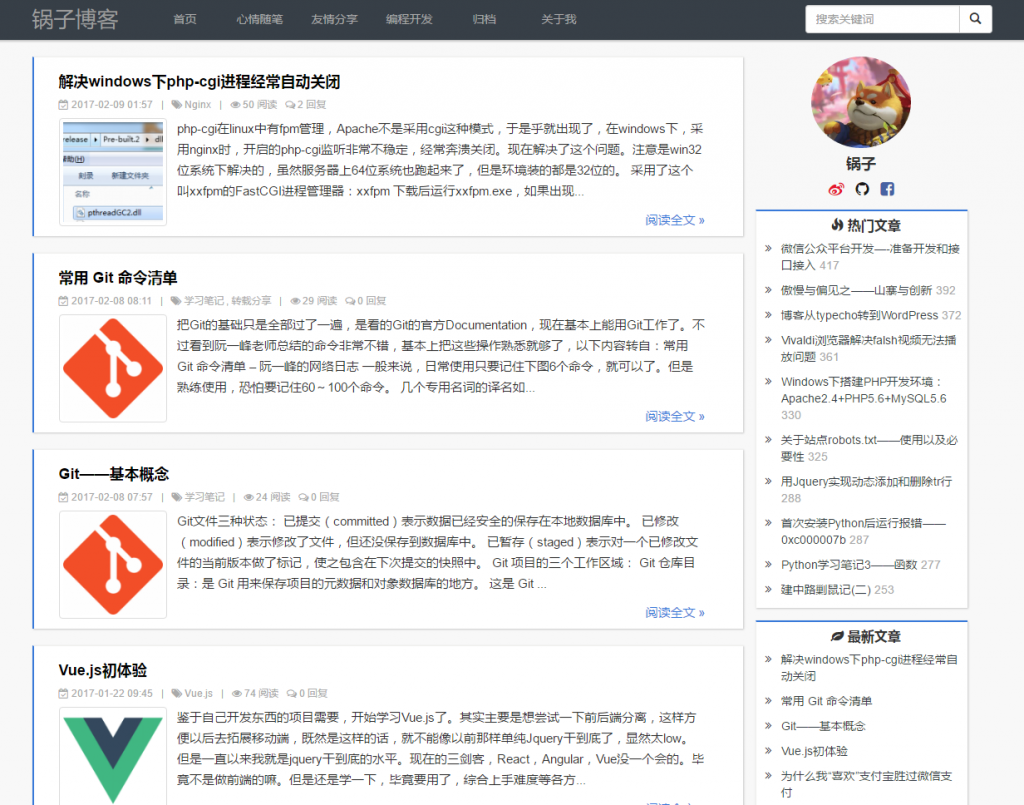Image resolution: width=1024 pixels, height=805 pixels.
Task: Open hot article 用Jquery实现动态添加和删除tr行
Action: [867, 482]
